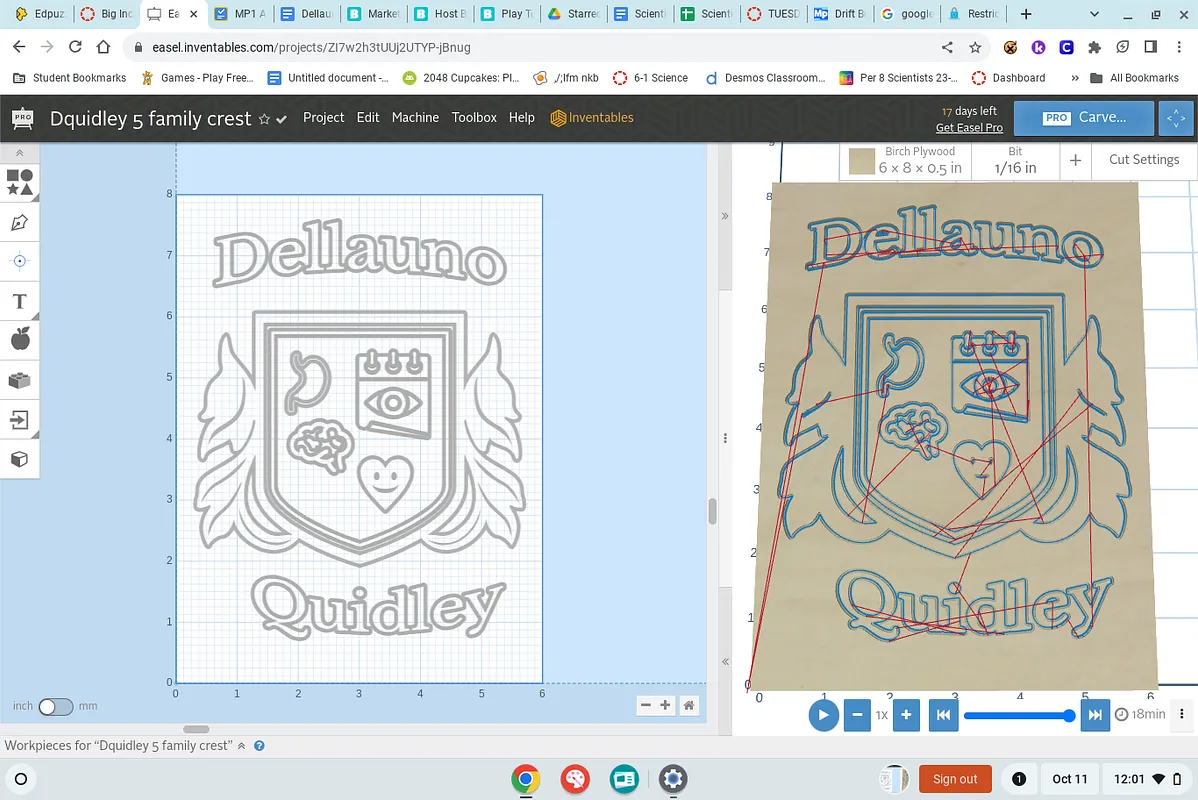Open the Machine menu
Image resolution: width=1198 pixels, height=800 pixels.
(x=415, y=117)
